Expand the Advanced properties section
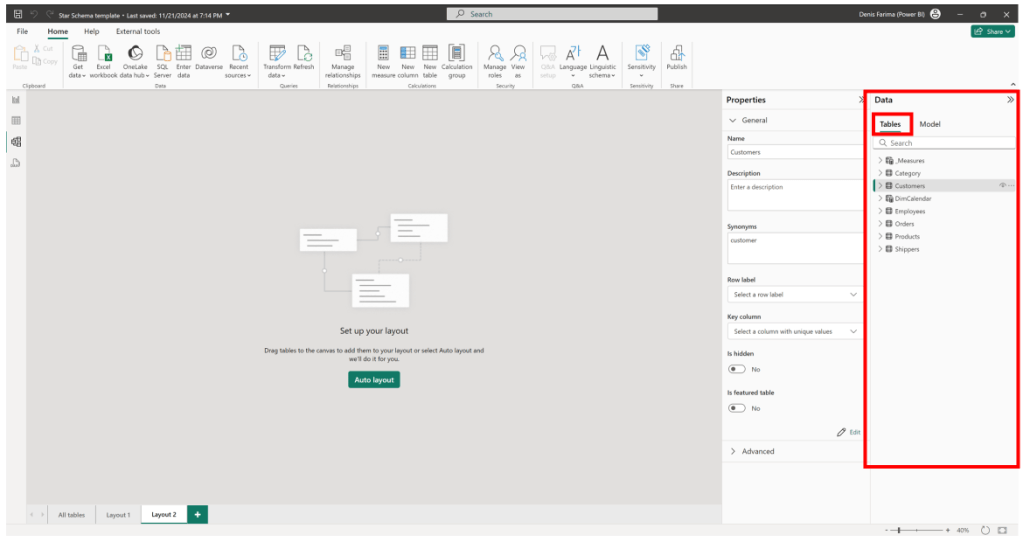The height and width of the screenshot is (542, 1023). click(733, 451)
